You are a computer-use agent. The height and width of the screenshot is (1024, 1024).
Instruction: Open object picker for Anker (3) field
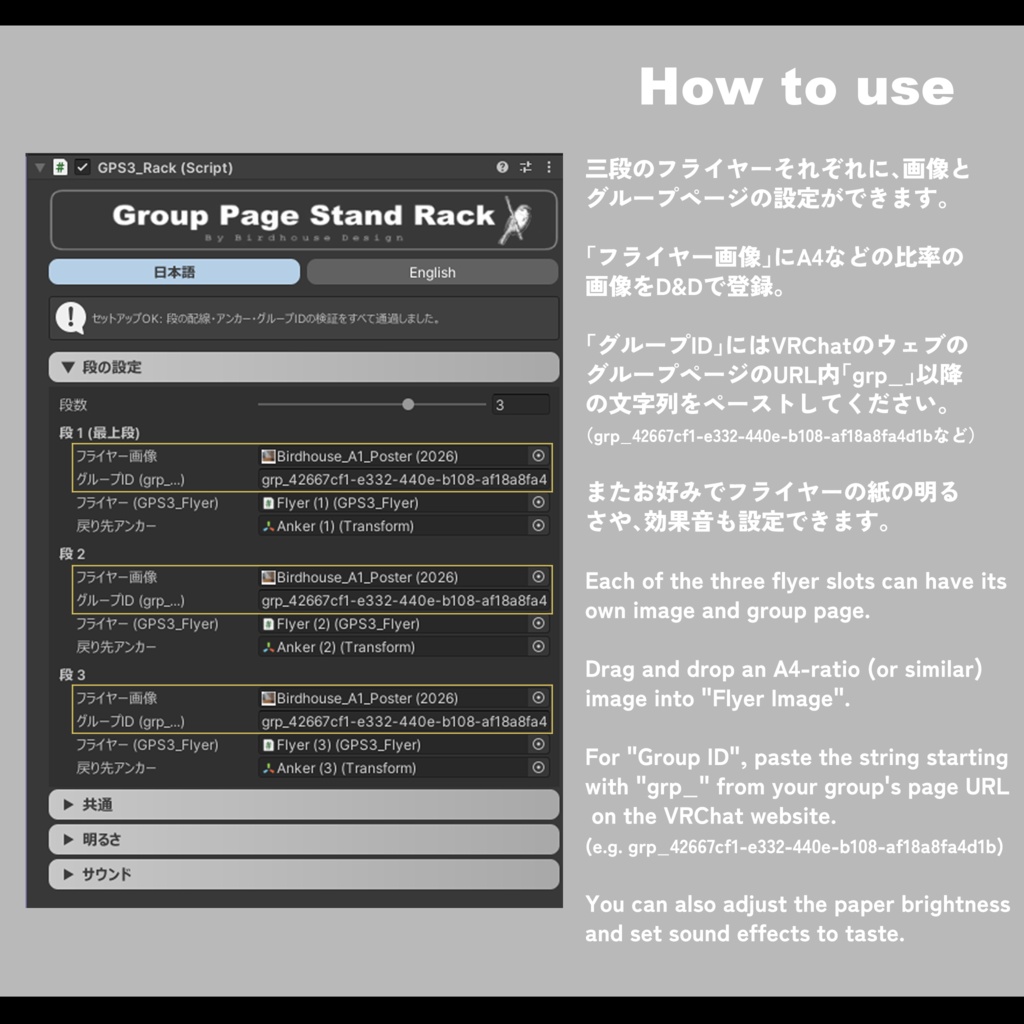coord(538,768)
